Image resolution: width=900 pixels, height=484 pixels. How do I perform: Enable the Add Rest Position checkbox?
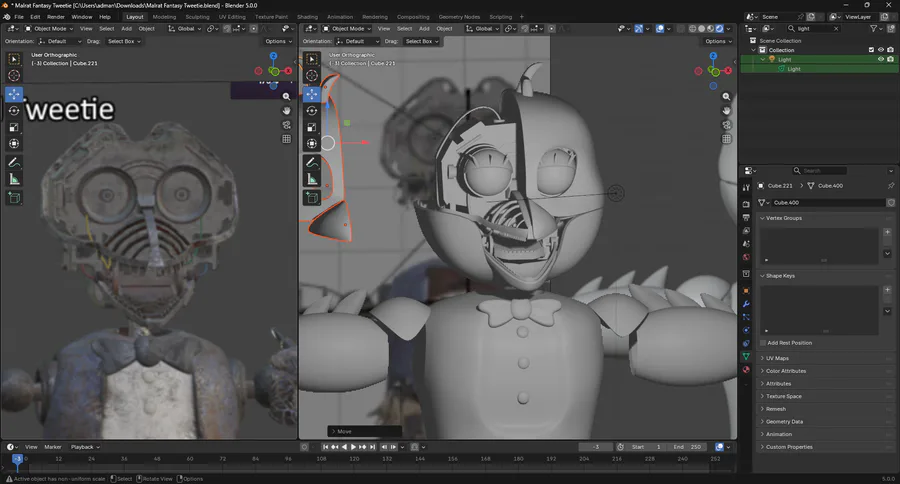pos(763,343)
